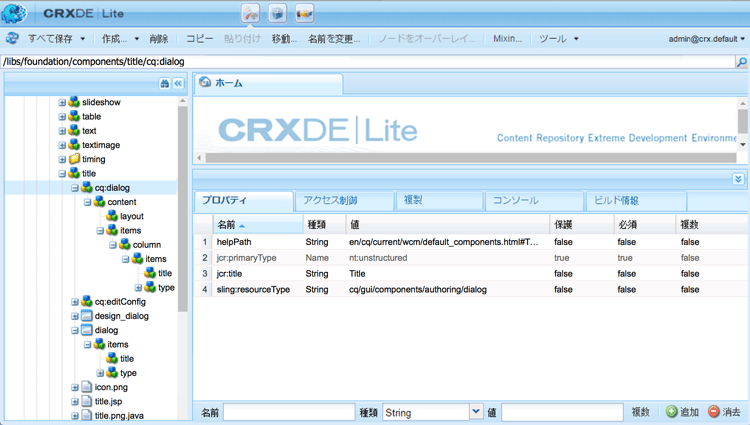Open the package manager box icon in header
This screenshot has width=750, height=425.
pos(277,13)
